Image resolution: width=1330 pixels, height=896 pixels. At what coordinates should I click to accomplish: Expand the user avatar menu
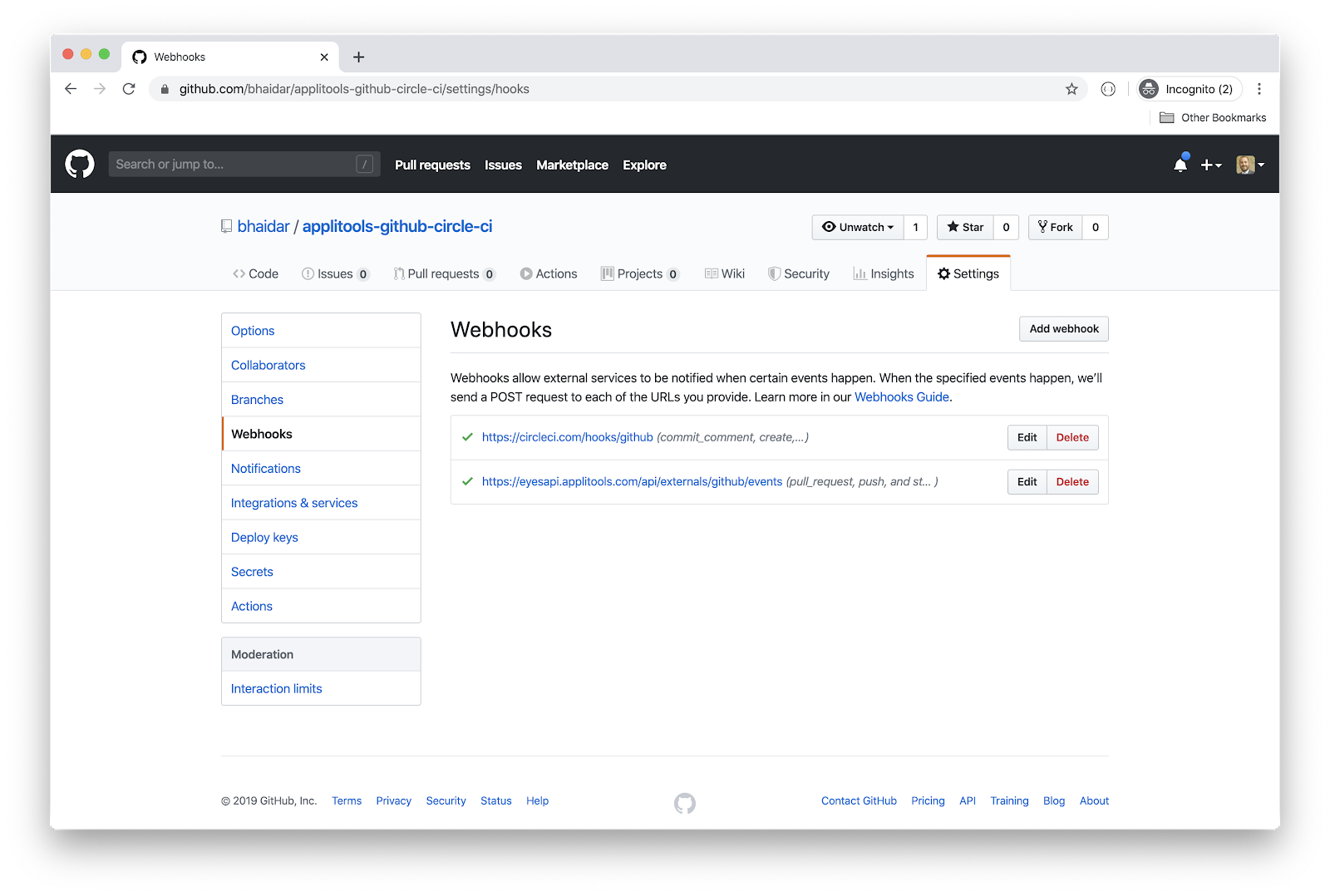tap(1249, 165)
